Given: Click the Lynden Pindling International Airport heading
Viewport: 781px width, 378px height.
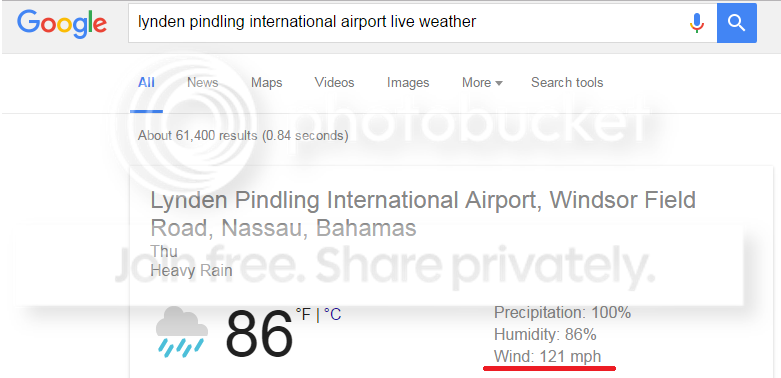Looking at the screenshot, I should (423, 214).
